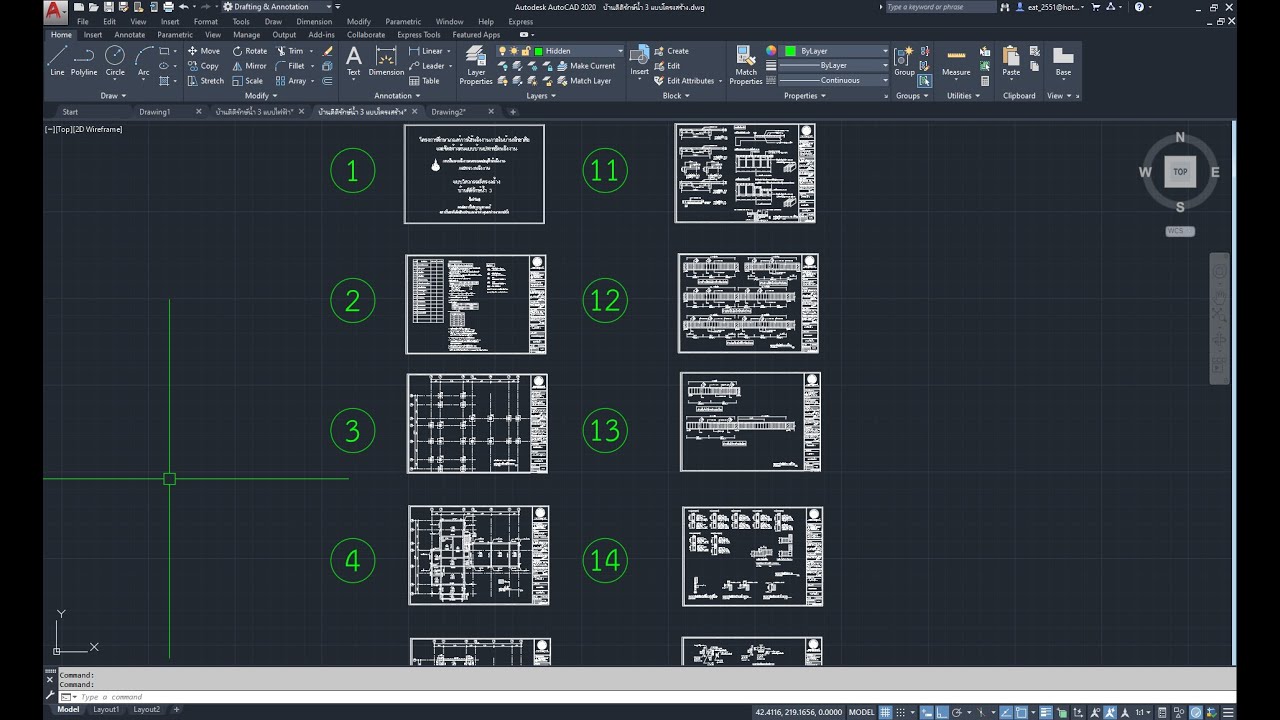Click green object color swatch in Properties
1280x720 pixels.
click(x=790, y=51)
